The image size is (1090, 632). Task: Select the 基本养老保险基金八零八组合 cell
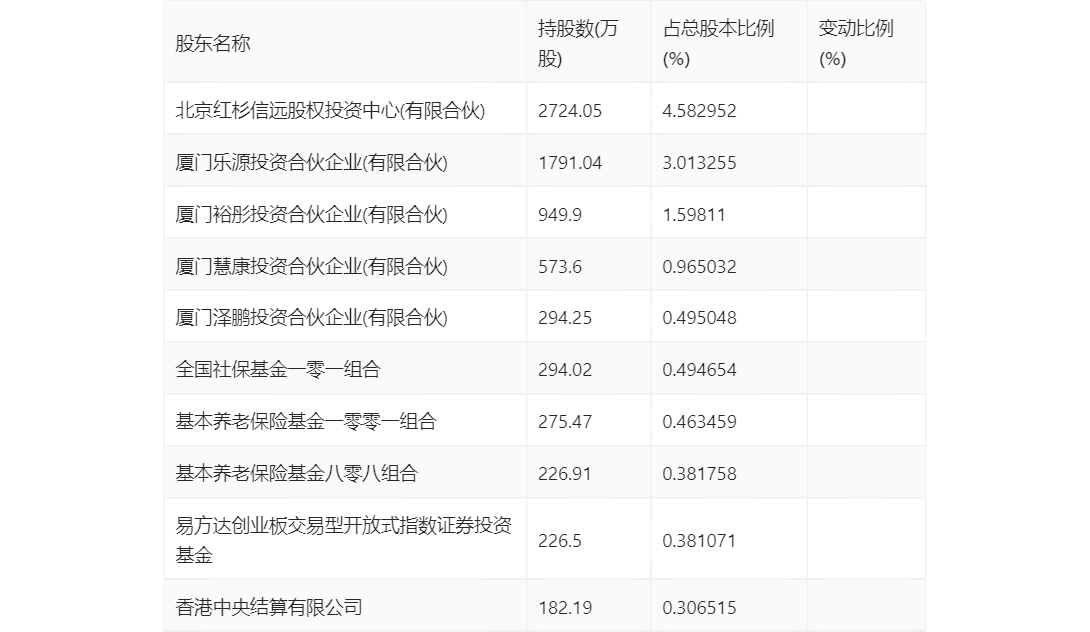(x=296, y=474)
